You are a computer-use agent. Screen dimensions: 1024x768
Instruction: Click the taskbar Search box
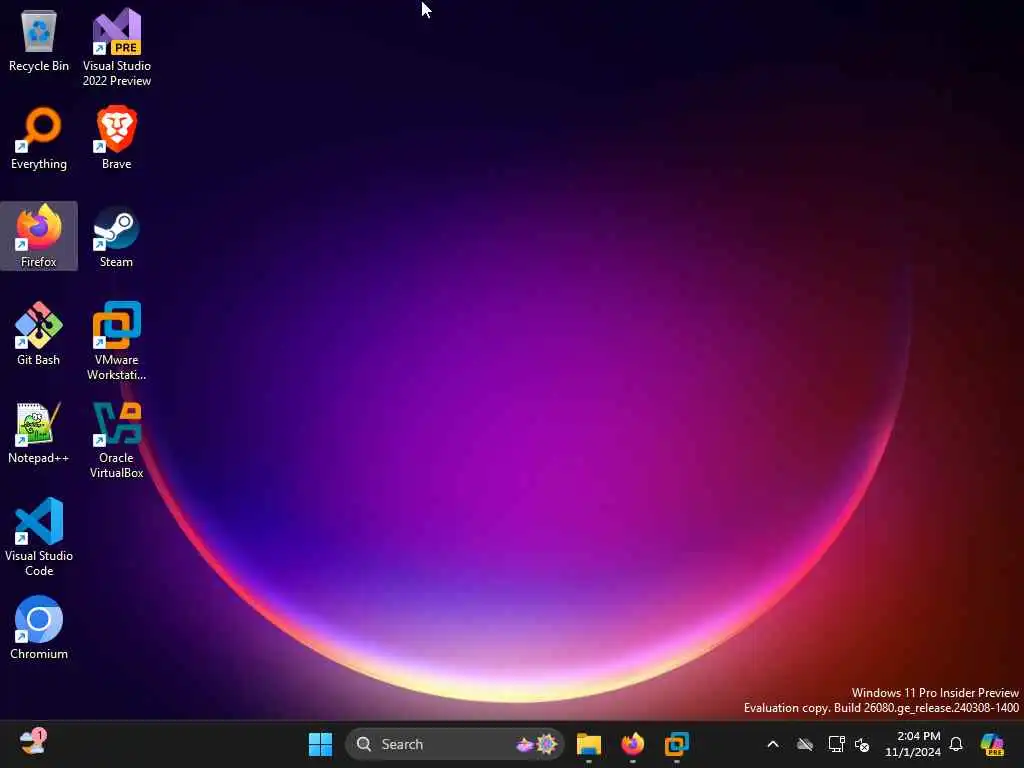click(455, 744)
